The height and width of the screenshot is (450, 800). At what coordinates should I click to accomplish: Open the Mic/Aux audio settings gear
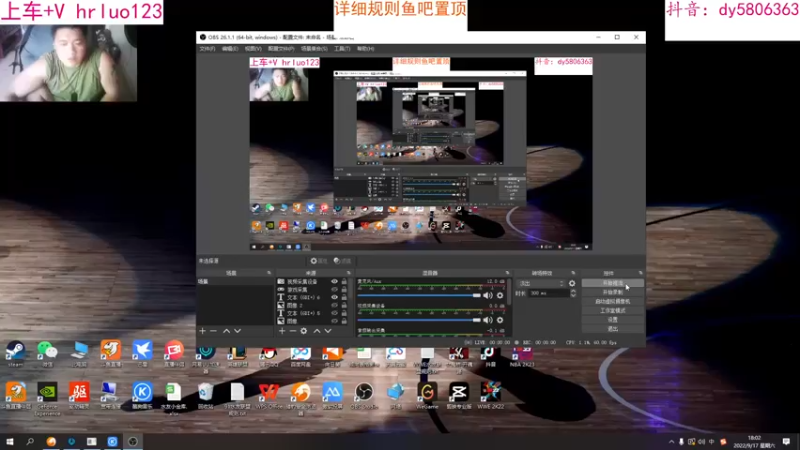point(500,295)
